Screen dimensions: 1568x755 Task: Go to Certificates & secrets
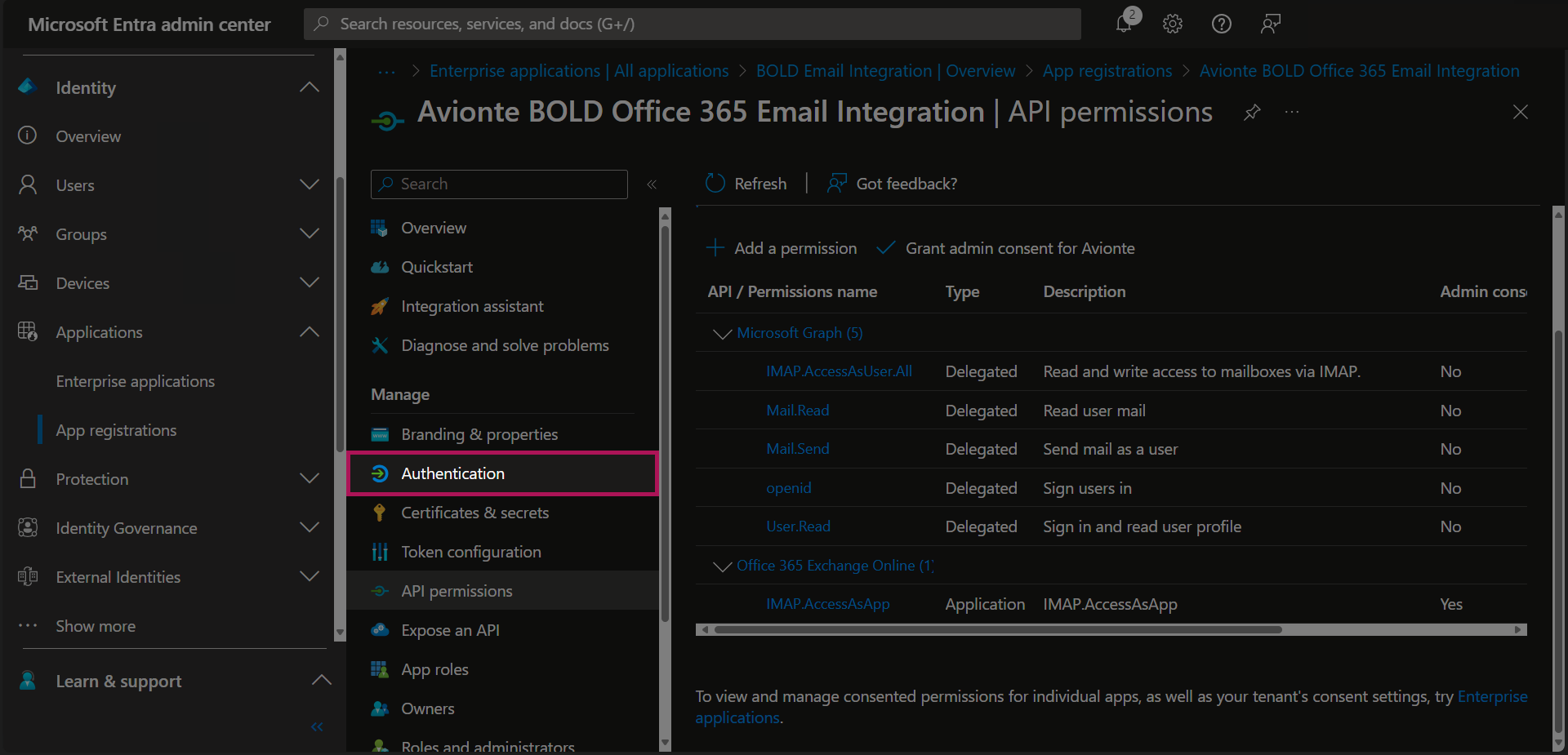coord(474,513)
